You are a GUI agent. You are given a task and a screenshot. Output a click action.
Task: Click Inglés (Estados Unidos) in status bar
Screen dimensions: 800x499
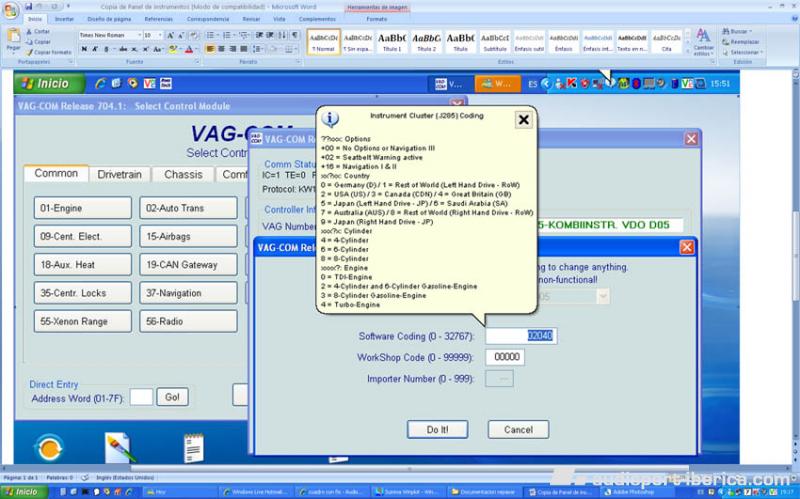point(125,478)
